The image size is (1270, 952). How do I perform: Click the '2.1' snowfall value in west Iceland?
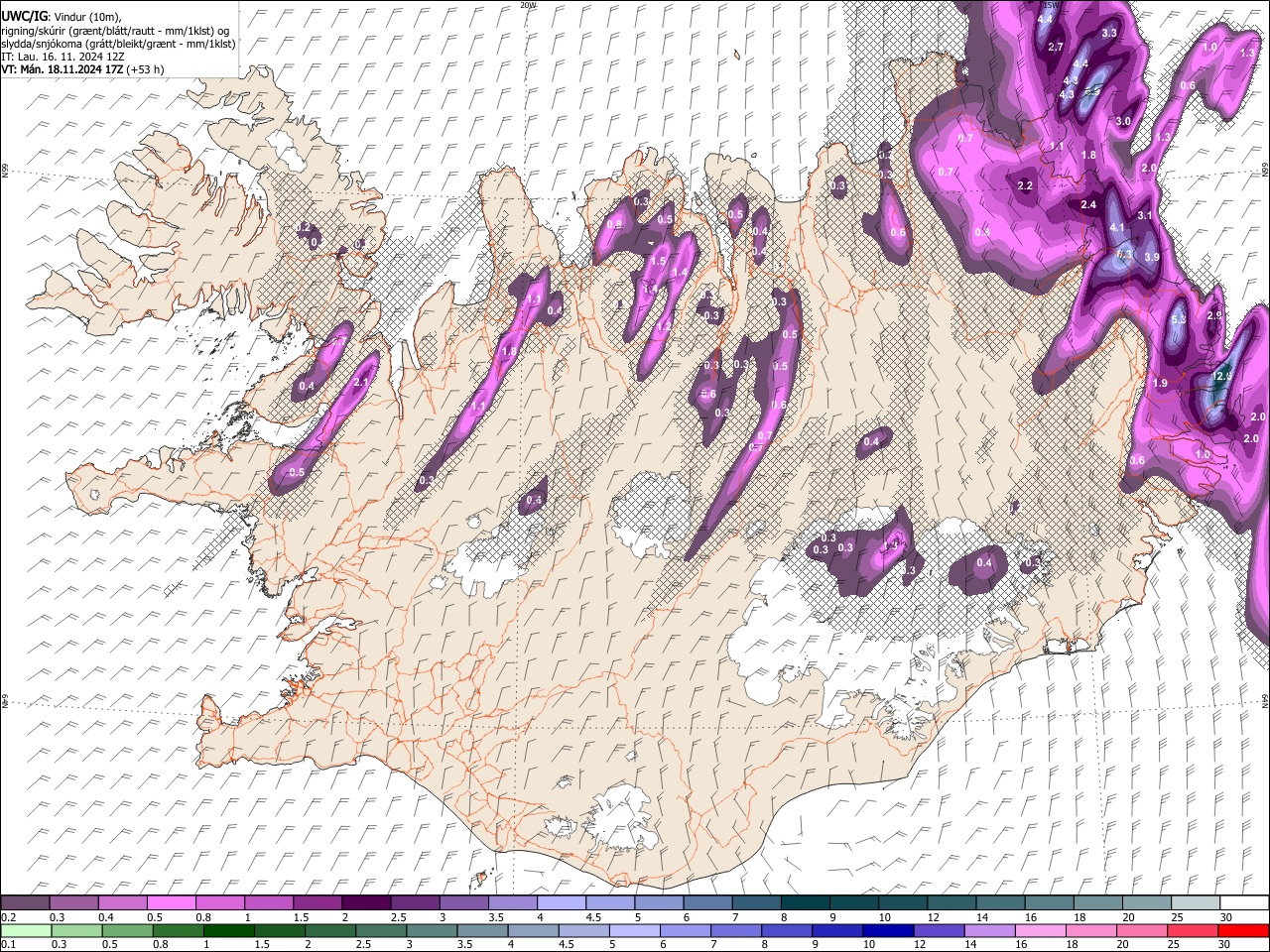(361, 382)
